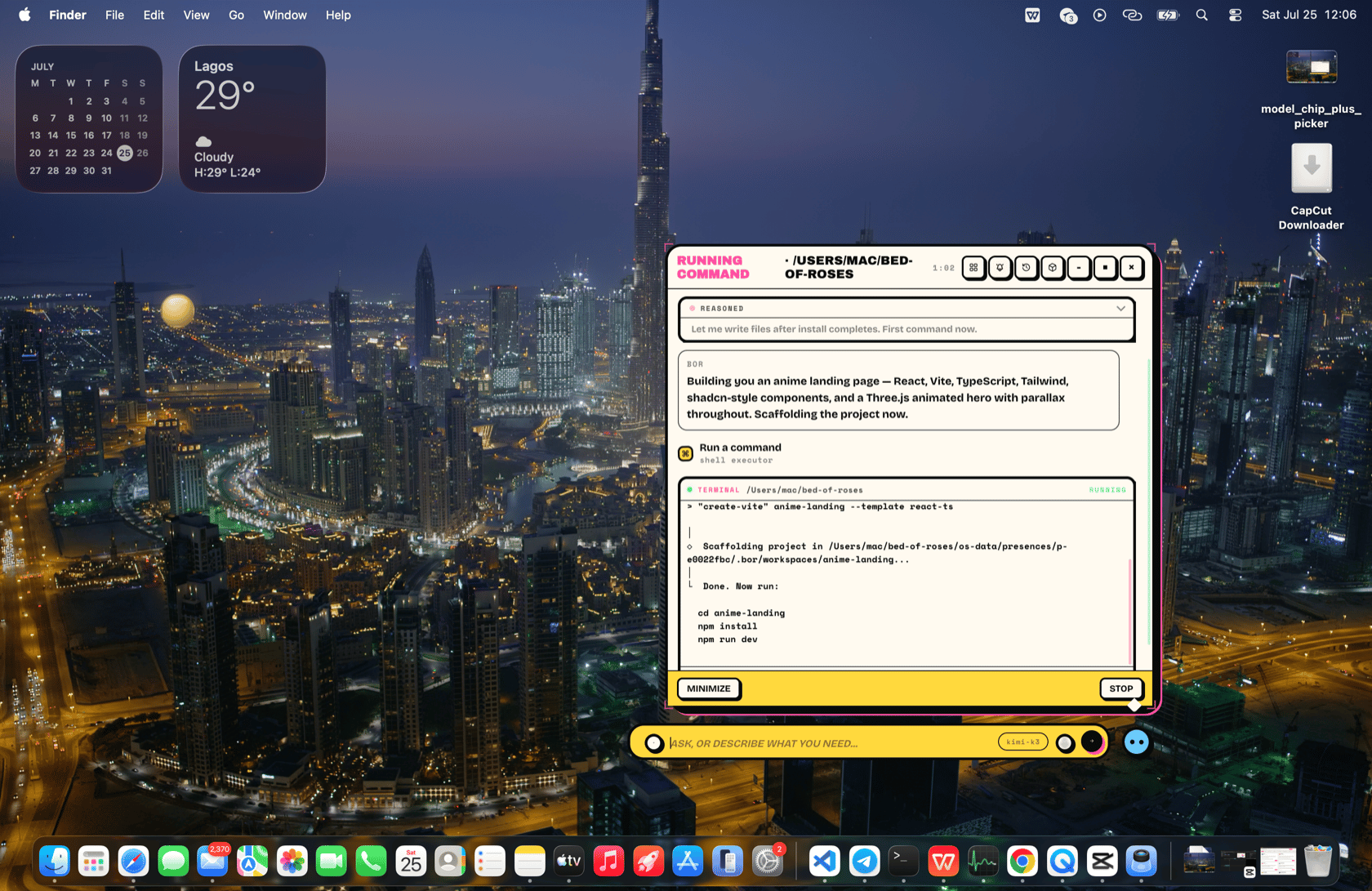Collapse the REASONED section chevron
Screen dimensions: 1372x891
click(1120, 308)
